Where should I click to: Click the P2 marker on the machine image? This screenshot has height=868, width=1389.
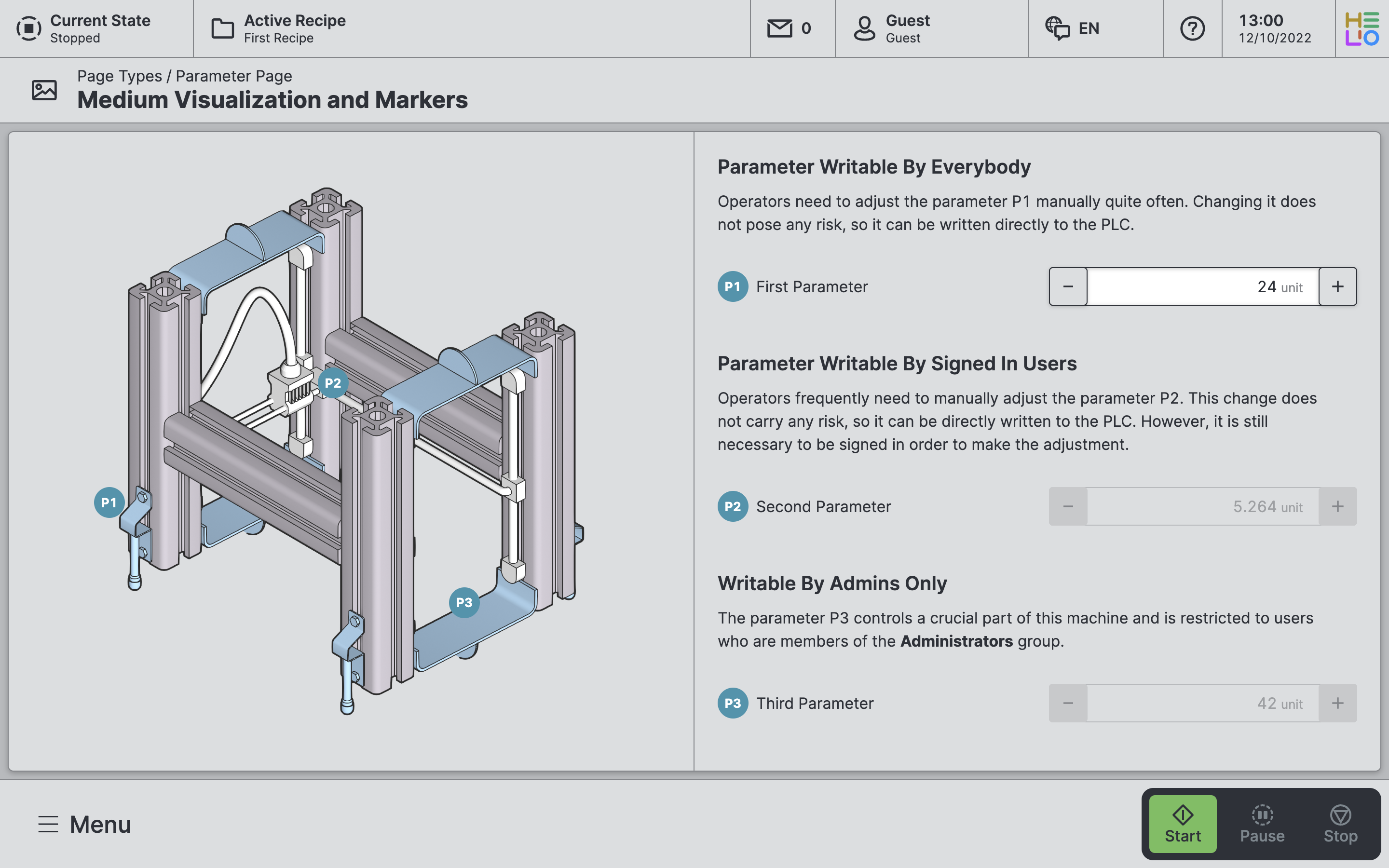tap(333, 383)
